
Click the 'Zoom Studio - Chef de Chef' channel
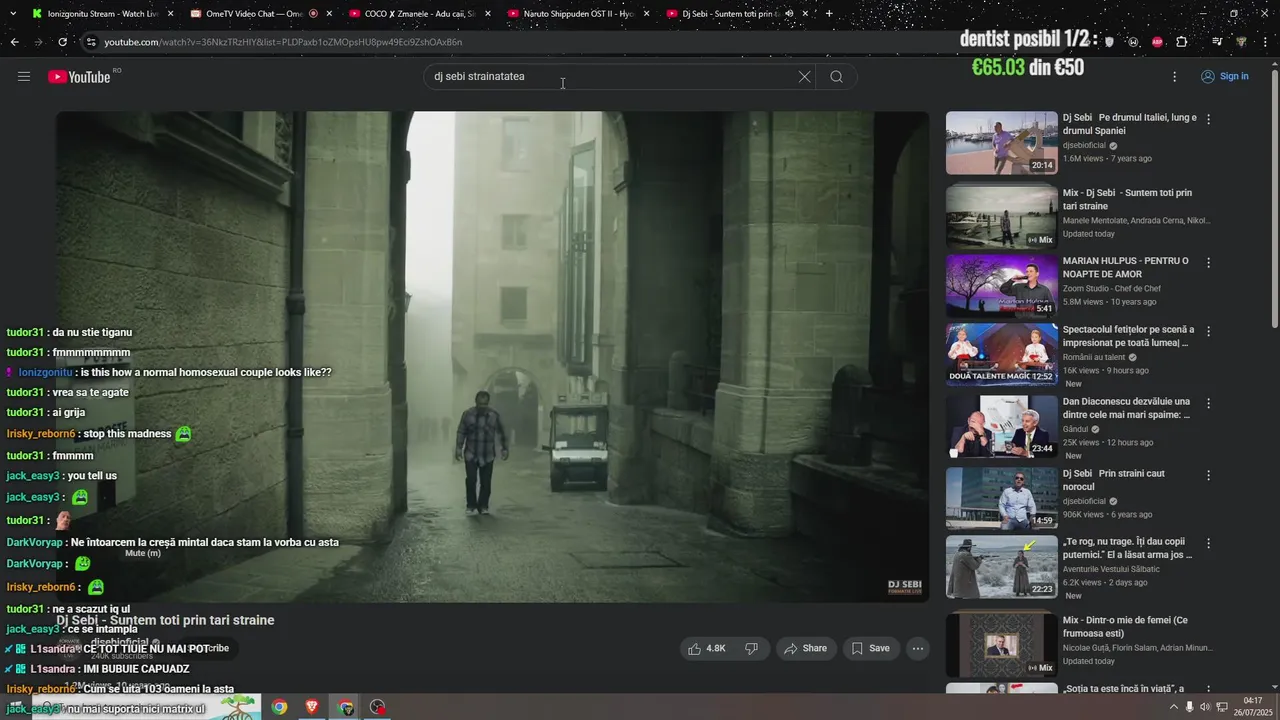(x=1111, y=289)
